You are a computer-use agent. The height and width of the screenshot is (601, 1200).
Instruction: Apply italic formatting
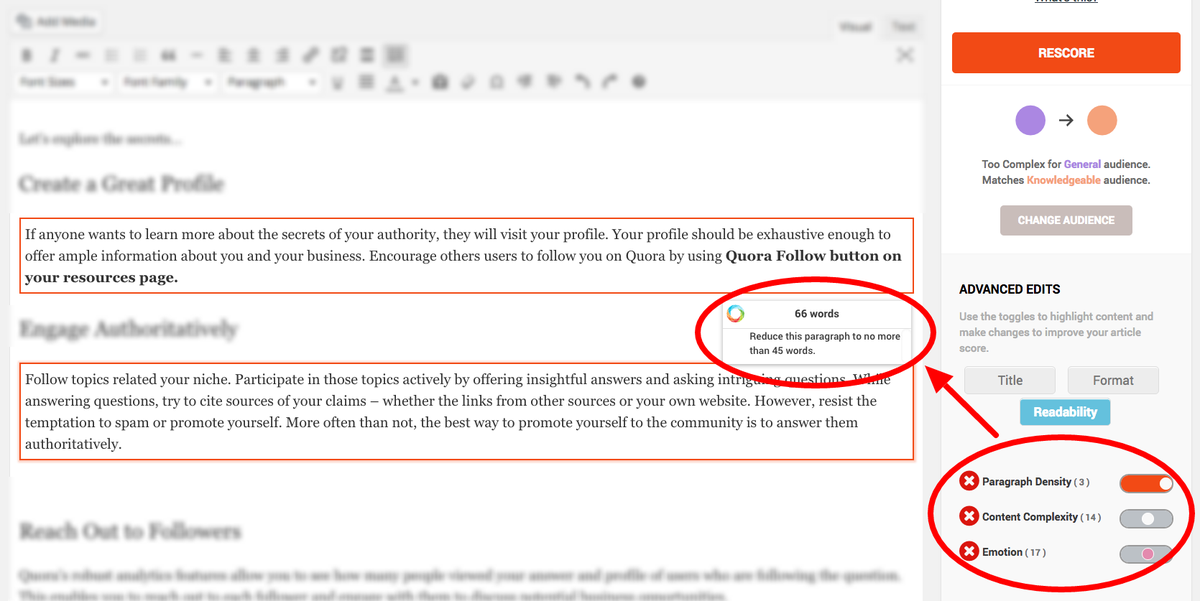click(x=55, y=55)
